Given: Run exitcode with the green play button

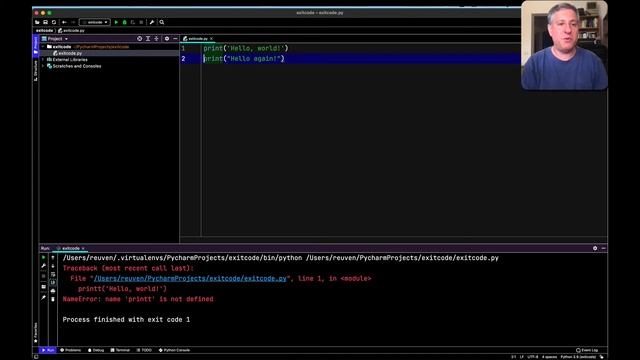Looking at the screenshot, I should tap(116, 22).
